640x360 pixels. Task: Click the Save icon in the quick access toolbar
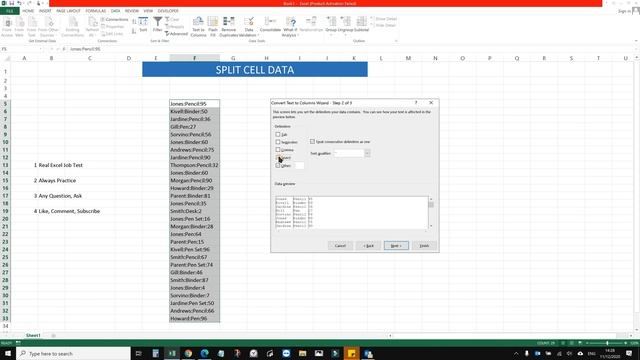coord(11,3)
